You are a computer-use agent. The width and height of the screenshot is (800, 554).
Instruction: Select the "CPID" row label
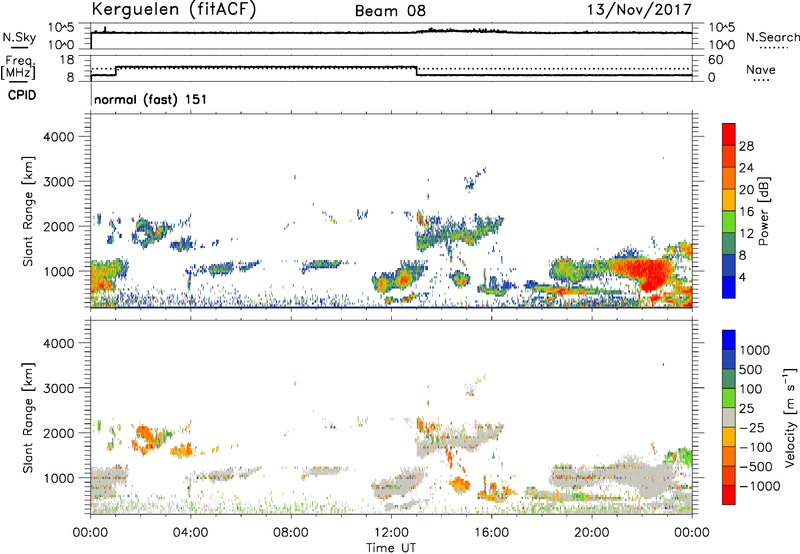[21, 95]
